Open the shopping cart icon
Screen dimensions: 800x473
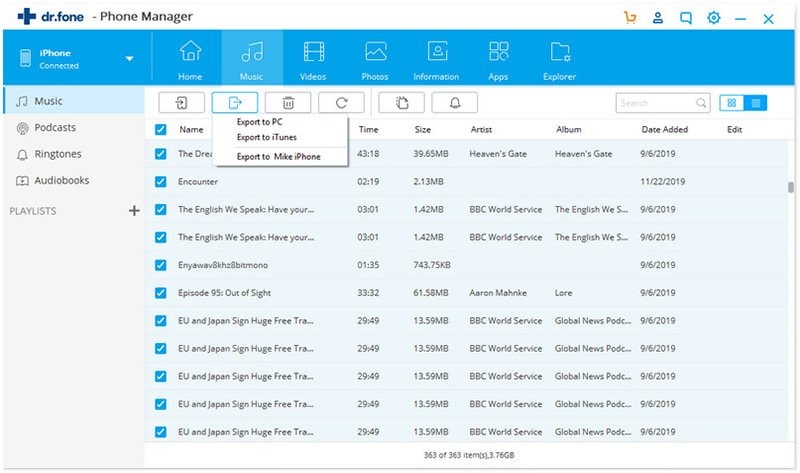click(630, 18)
